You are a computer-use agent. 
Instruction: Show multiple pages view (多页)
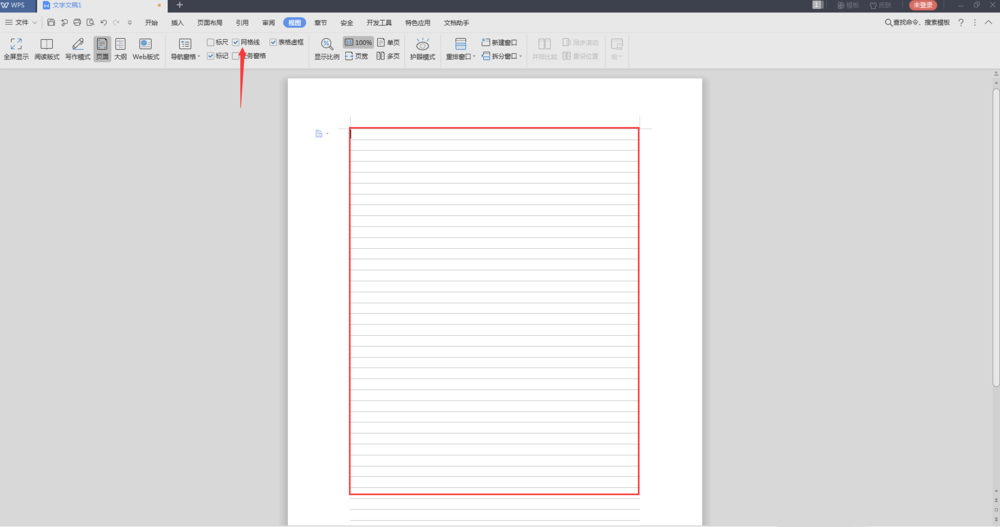388,56
